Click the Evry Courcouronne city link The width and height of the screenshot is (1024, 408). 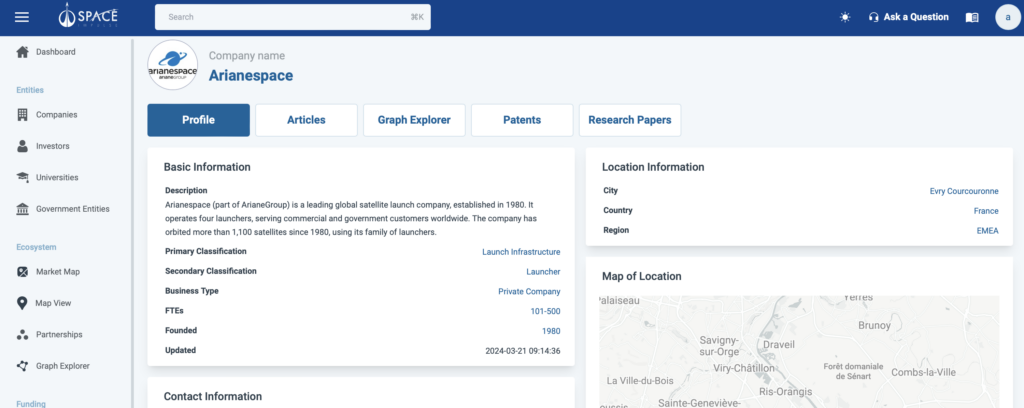tap(964, 191)
